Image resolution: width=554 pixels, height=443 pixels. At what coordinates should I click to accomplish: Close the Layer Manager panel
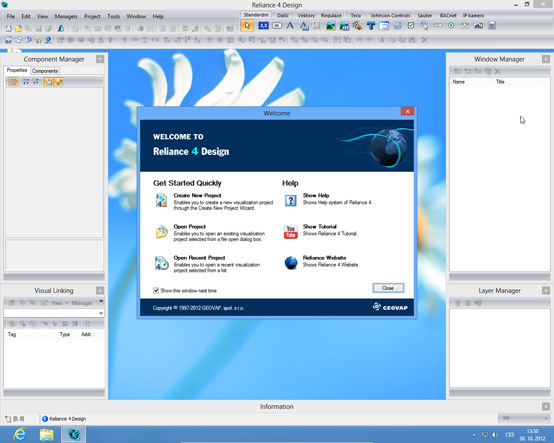546,290
